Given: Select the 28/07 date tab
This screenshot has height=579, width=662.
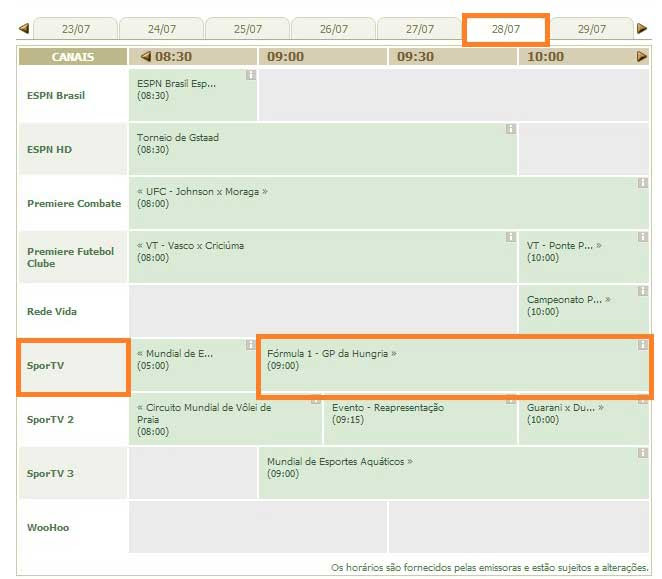Looking at the screenshot, I should click(505, 29).
